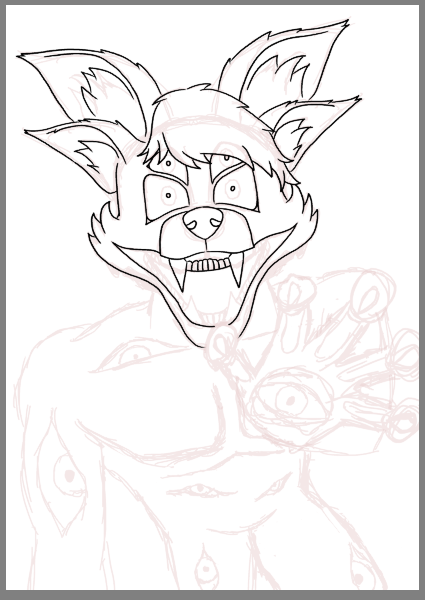Click the fox character drawing canvas

212,297
